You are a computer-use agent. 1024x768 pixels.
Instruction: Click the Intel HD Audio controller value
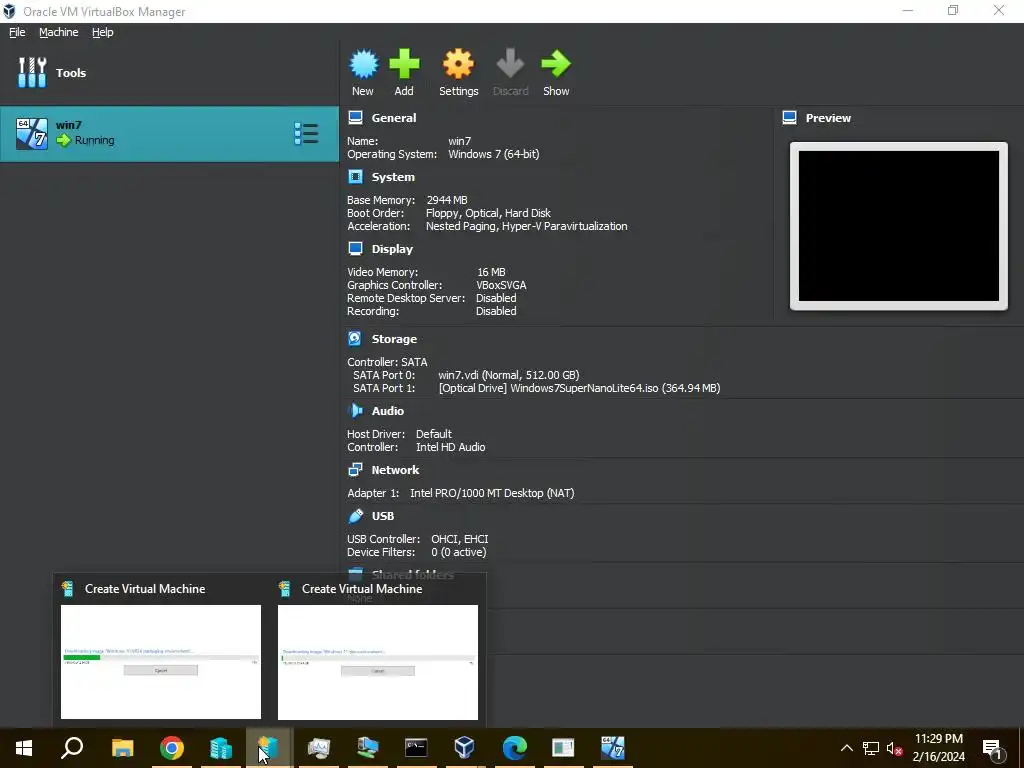coord(451,447)
